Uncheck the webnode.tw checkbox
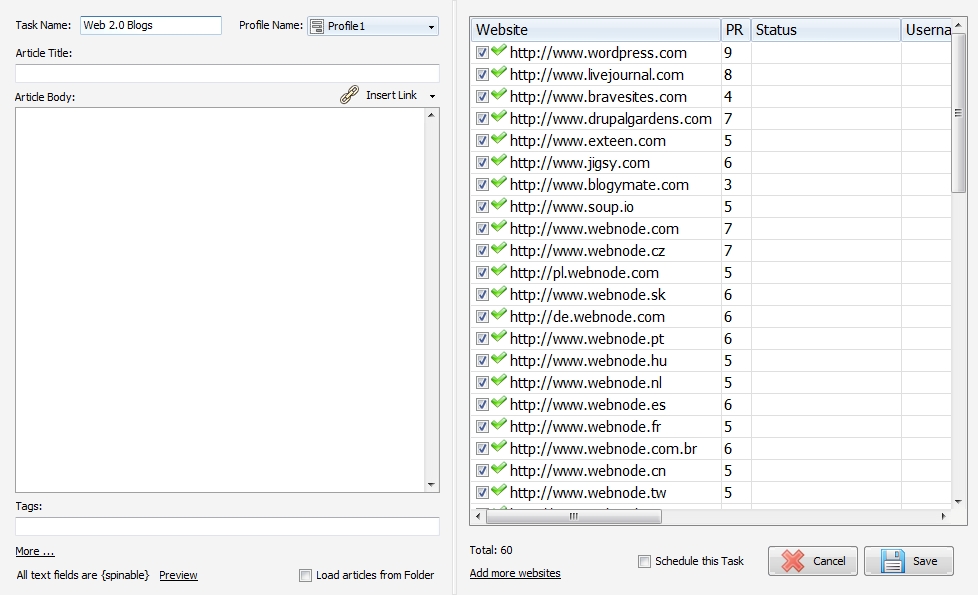The width and height of the screenshot is (978, 595). [x=482, y=493]
